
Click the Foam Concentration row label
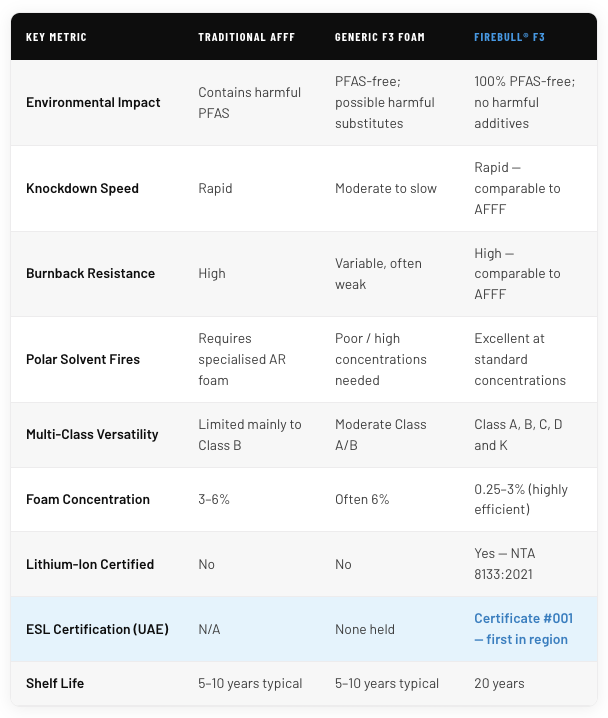pyautogui.click(x=88, y=499)
